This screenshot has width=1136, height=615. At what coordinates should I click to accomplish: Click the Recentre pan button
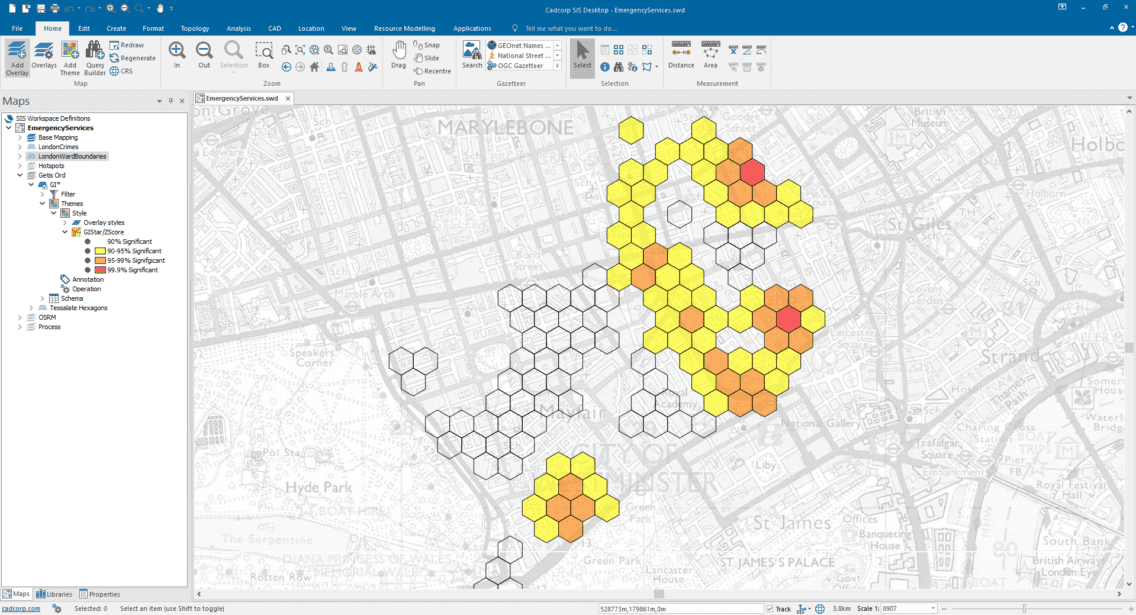pyautogui.click(x=433, y=71)
